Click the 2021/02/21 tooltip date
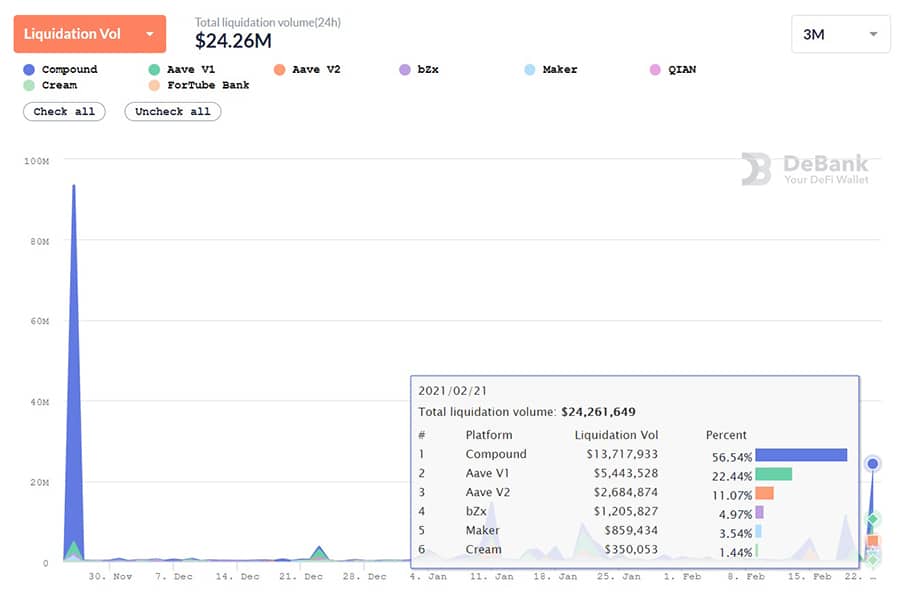This screenshot has width=900, height=597. pyautogui.click(x=452, y=391)
